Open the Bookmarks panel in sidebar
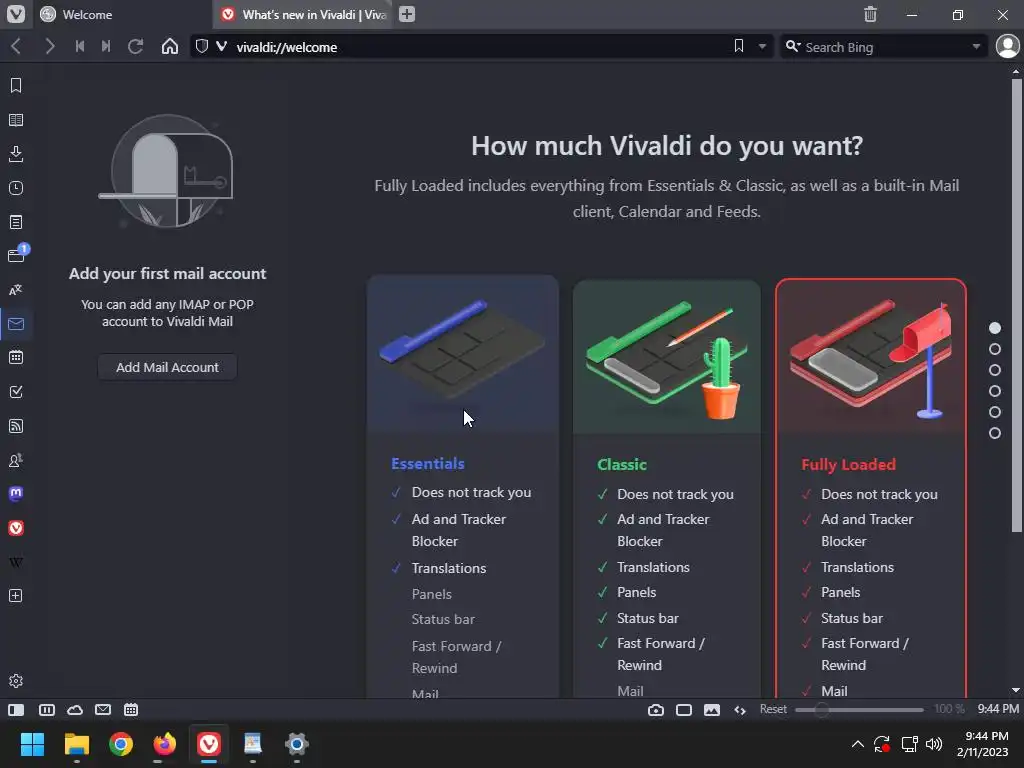Image resolution: width=1024 pixels, height=768 pixels. click(x=16, y=86)
